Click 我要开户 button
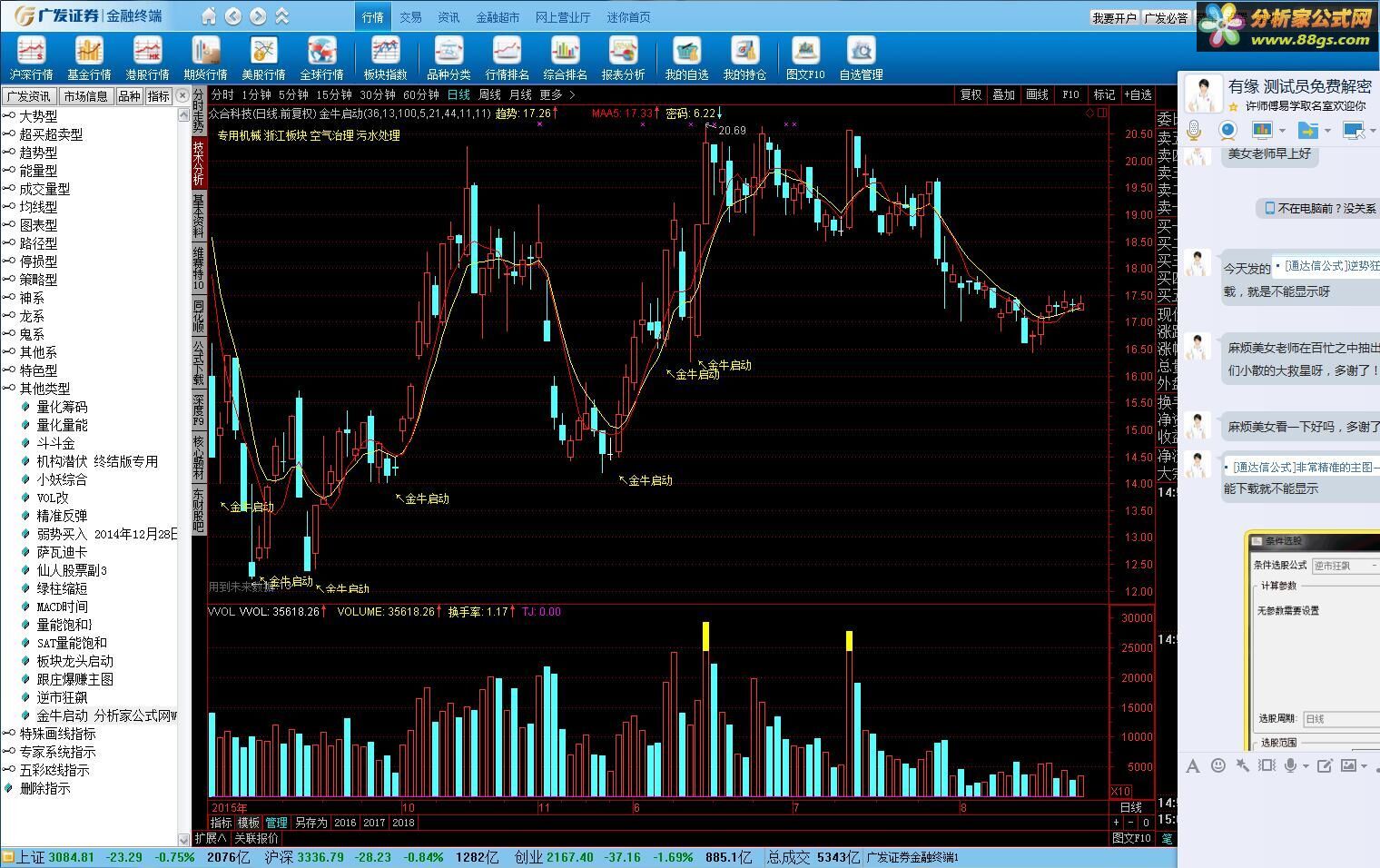 pos(1114,17)
